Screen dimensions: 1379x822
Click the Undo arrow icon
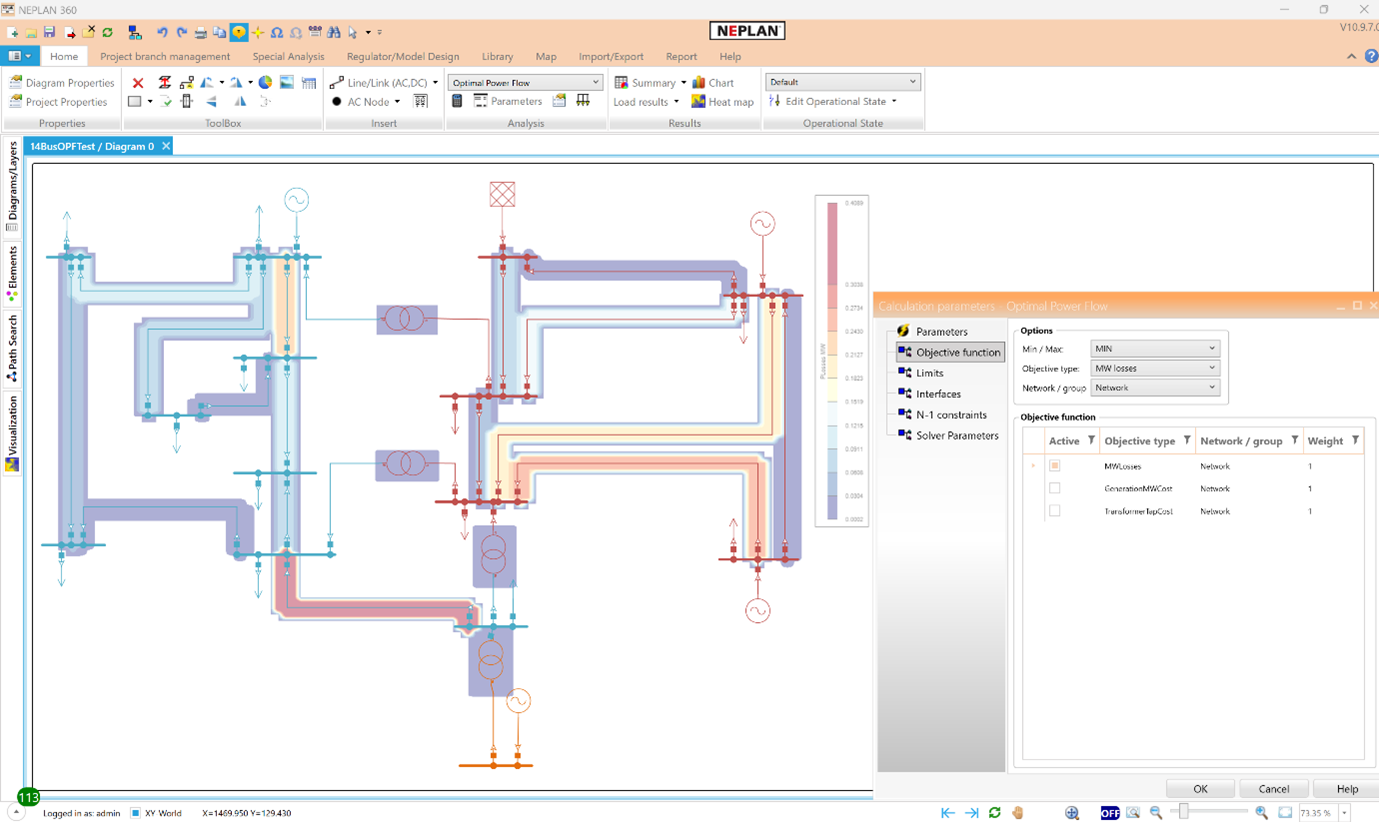coord(162,32)
